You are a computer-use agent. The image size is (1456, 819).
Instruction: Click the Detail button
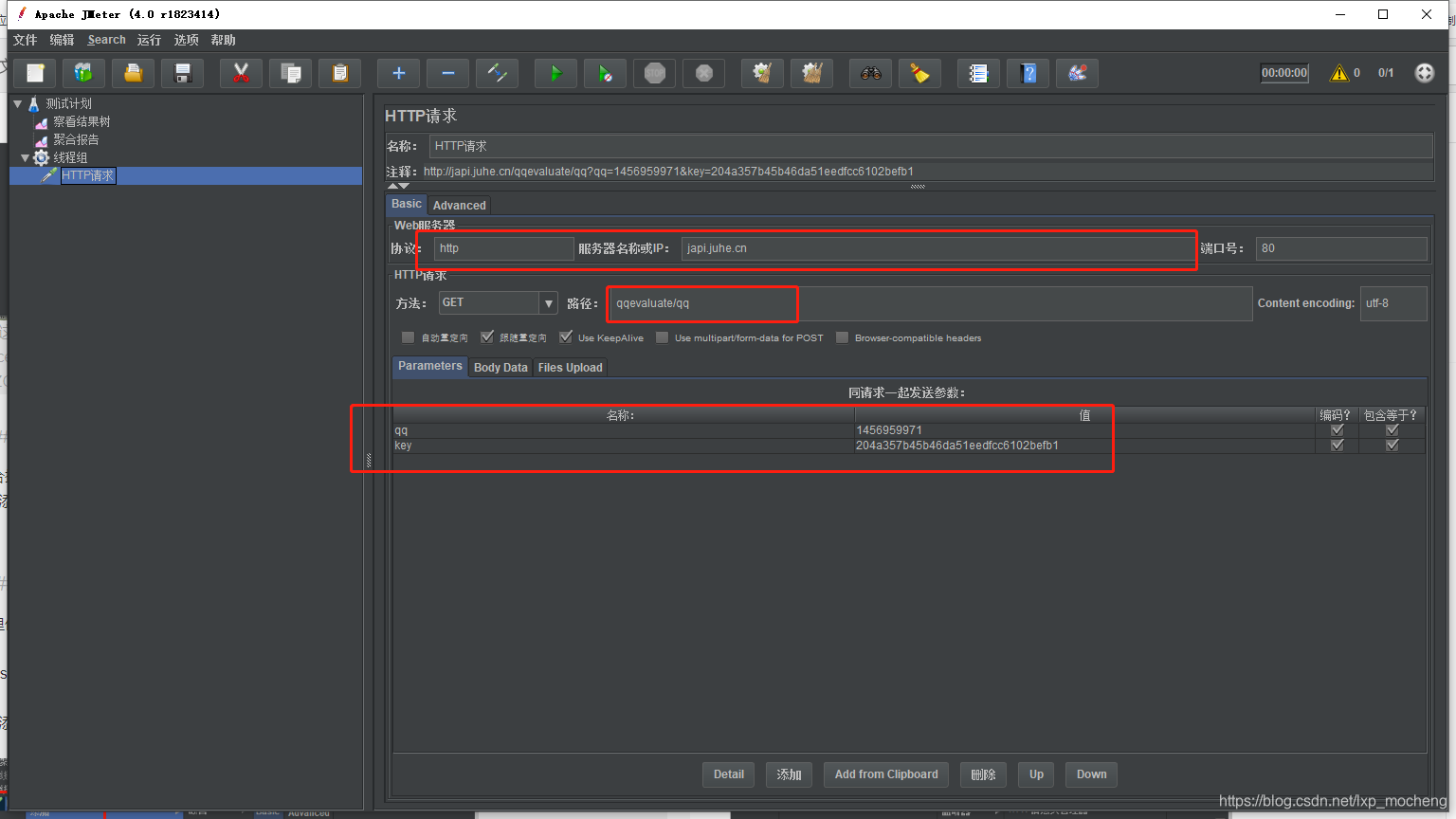[729, 774]
